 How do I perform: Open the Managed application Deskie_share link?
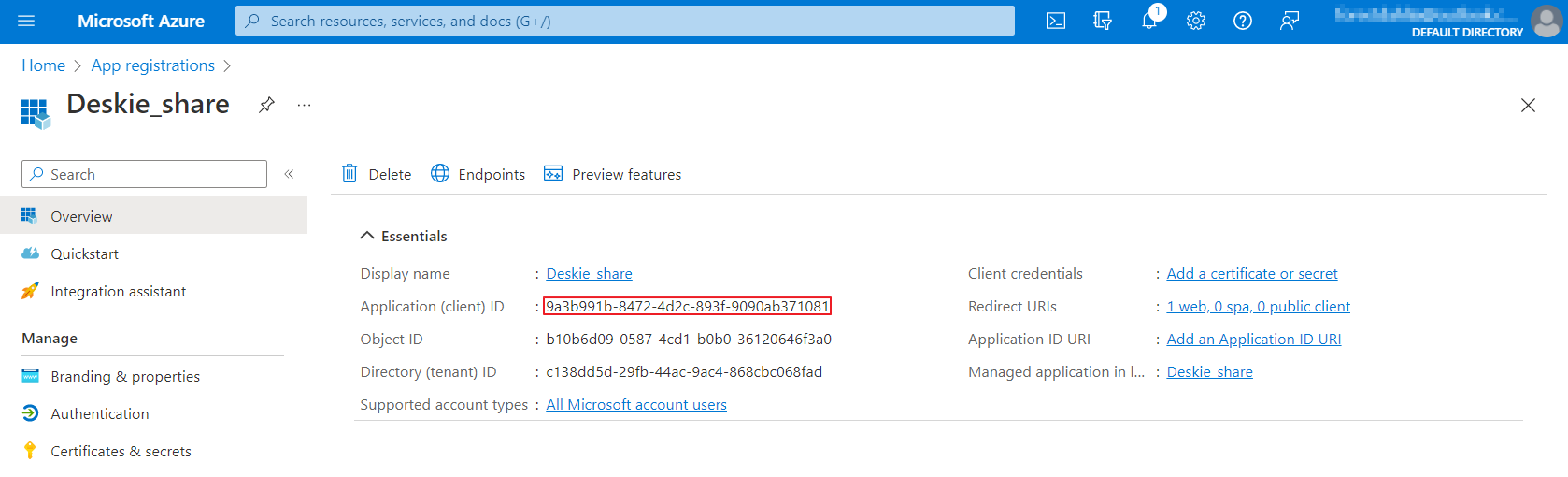[1209, 371]
